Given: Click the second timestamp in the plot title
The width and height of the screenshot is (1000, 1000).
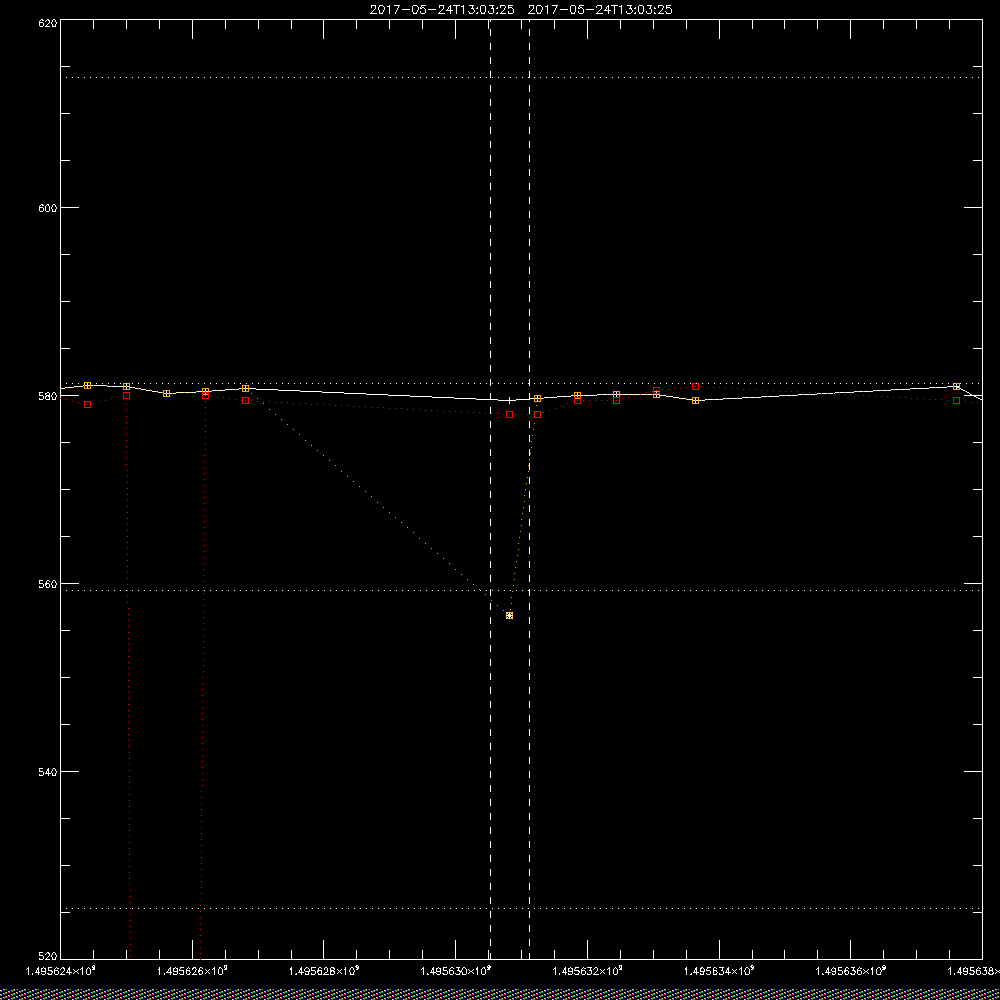Looking at the screenshot, I should [600, 10].
